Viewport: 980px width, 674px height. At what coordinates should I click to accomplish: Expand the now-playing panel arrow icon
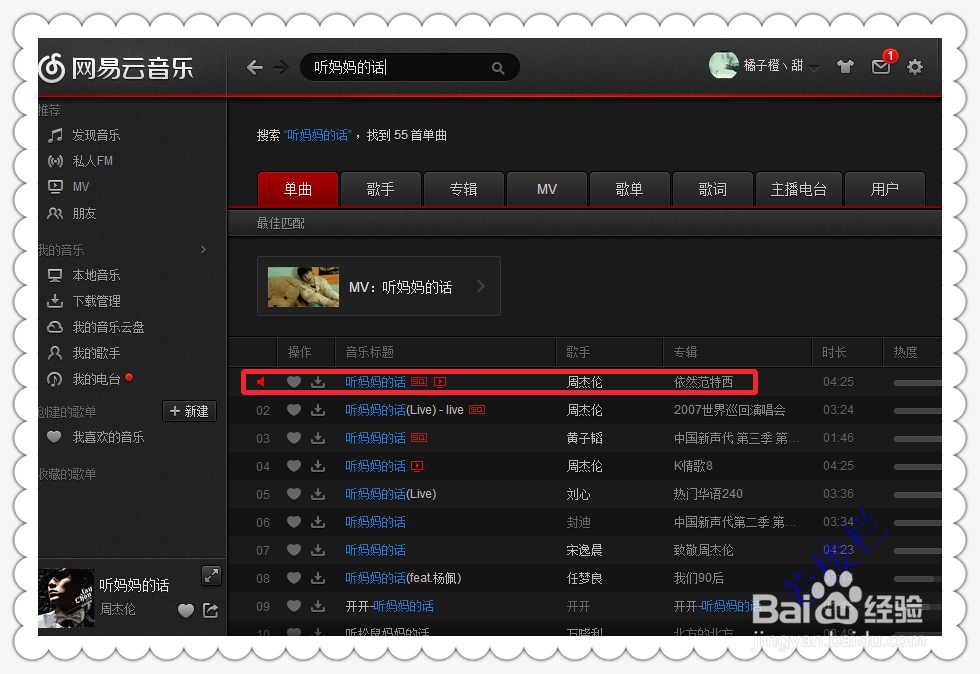[211, 575]
